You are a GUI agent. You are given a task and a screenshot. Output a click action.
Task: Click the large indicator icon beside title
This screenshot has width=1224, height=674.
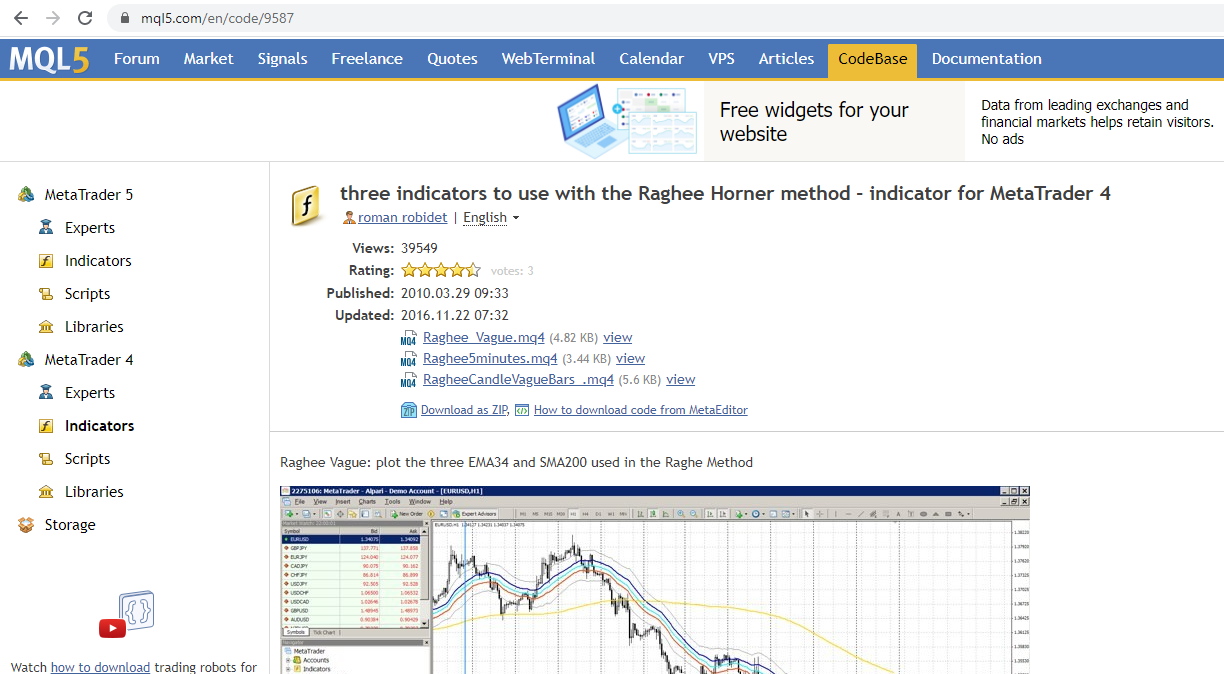coord(306,205)
